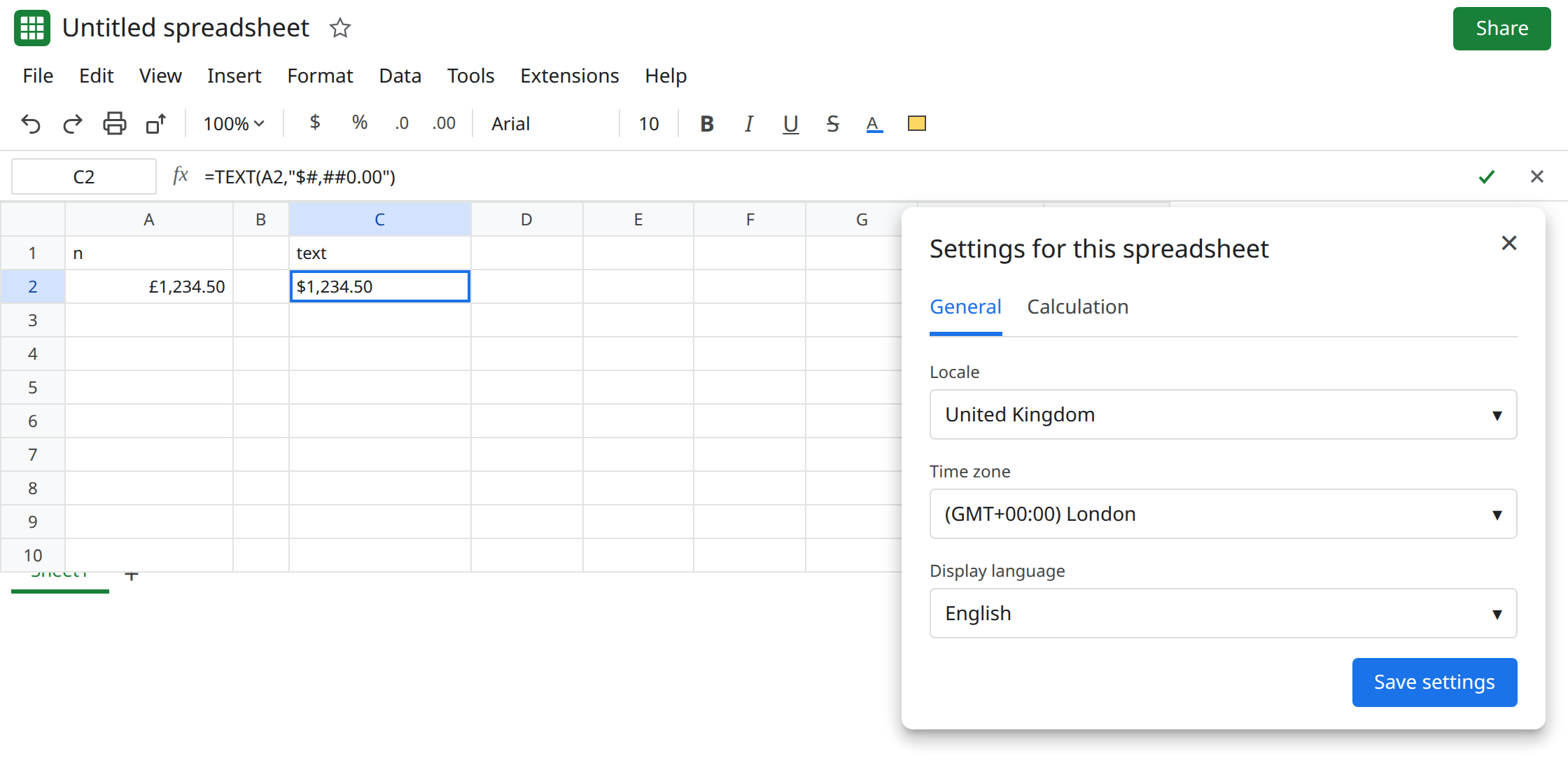Select cell A2 with £1,234.50
Image resolution: width=1568 pixels, height=784 pixels.
click(149, 286)
